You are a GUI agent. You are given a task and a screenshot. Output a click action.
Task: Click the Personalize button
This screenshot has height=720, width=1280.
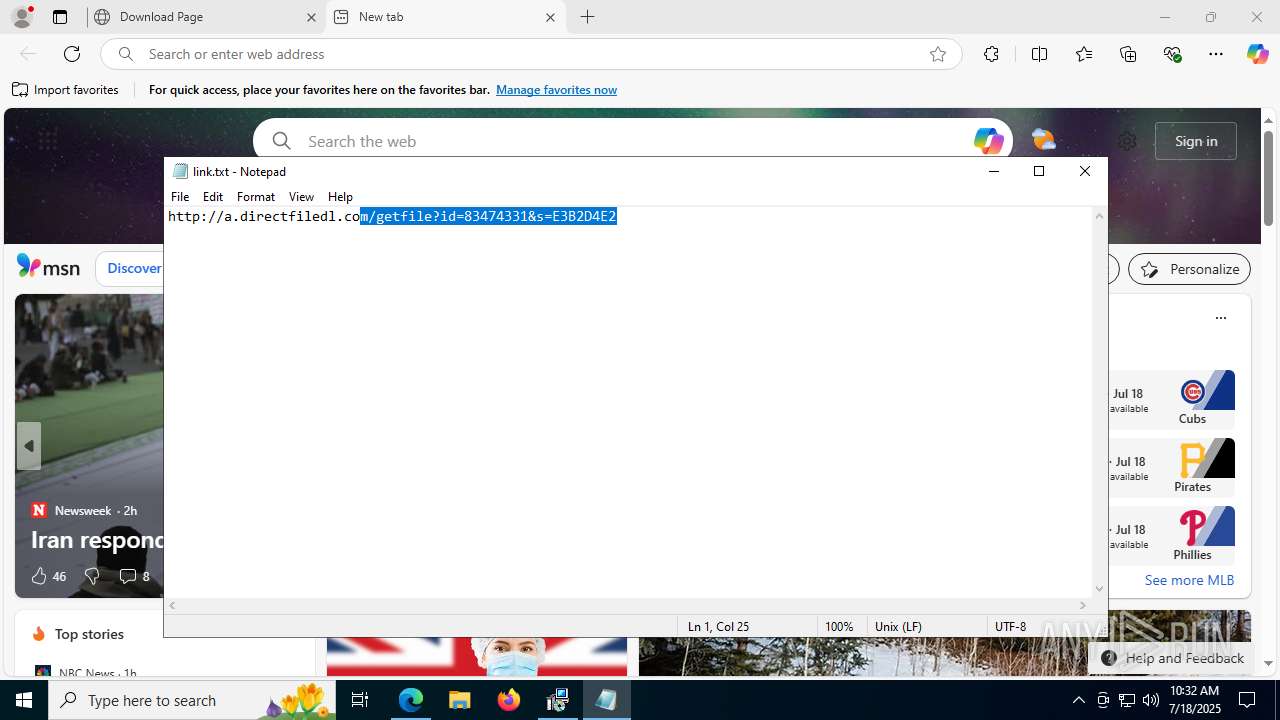[x=1189, y=269]
